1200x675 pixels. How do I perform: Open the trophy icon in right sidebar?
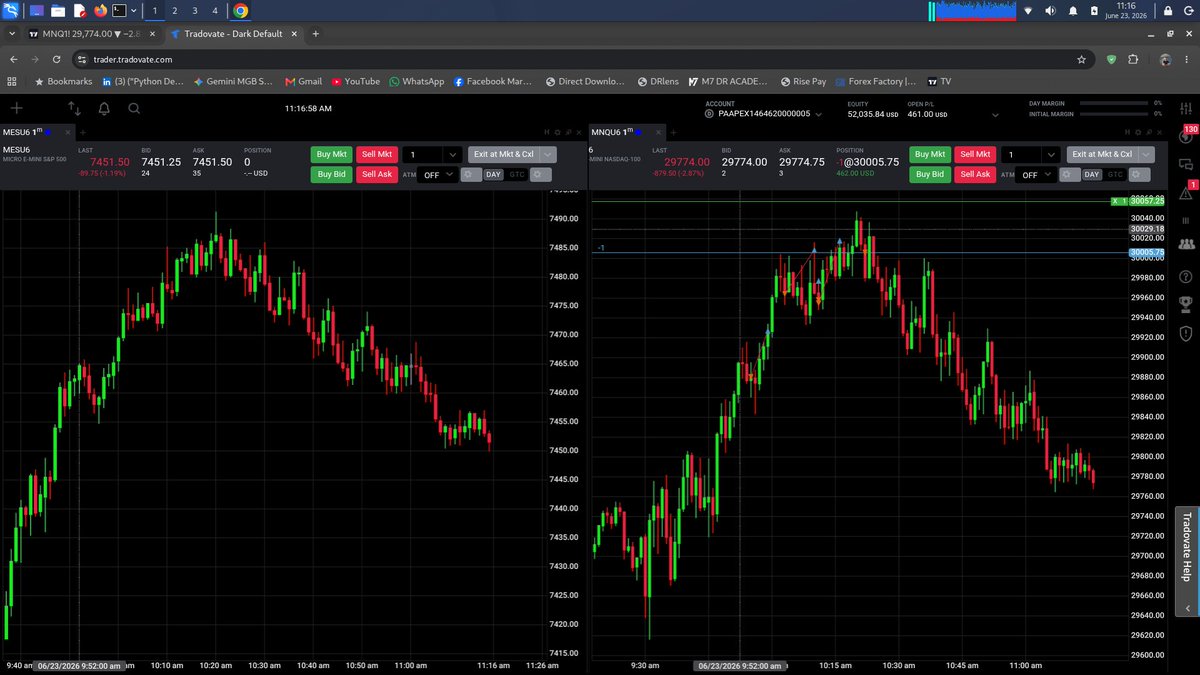pyautogui.click(x=1186, y=304)
